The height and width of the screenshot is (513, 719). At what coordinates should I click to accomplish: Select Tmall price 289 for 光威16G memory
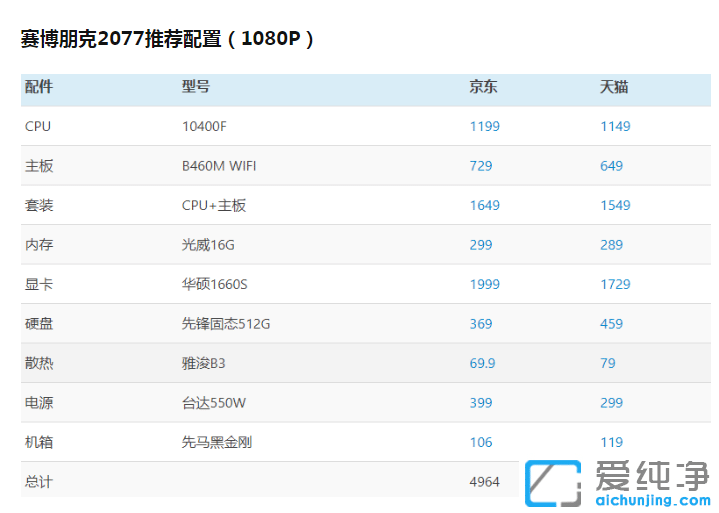[611, 245]
